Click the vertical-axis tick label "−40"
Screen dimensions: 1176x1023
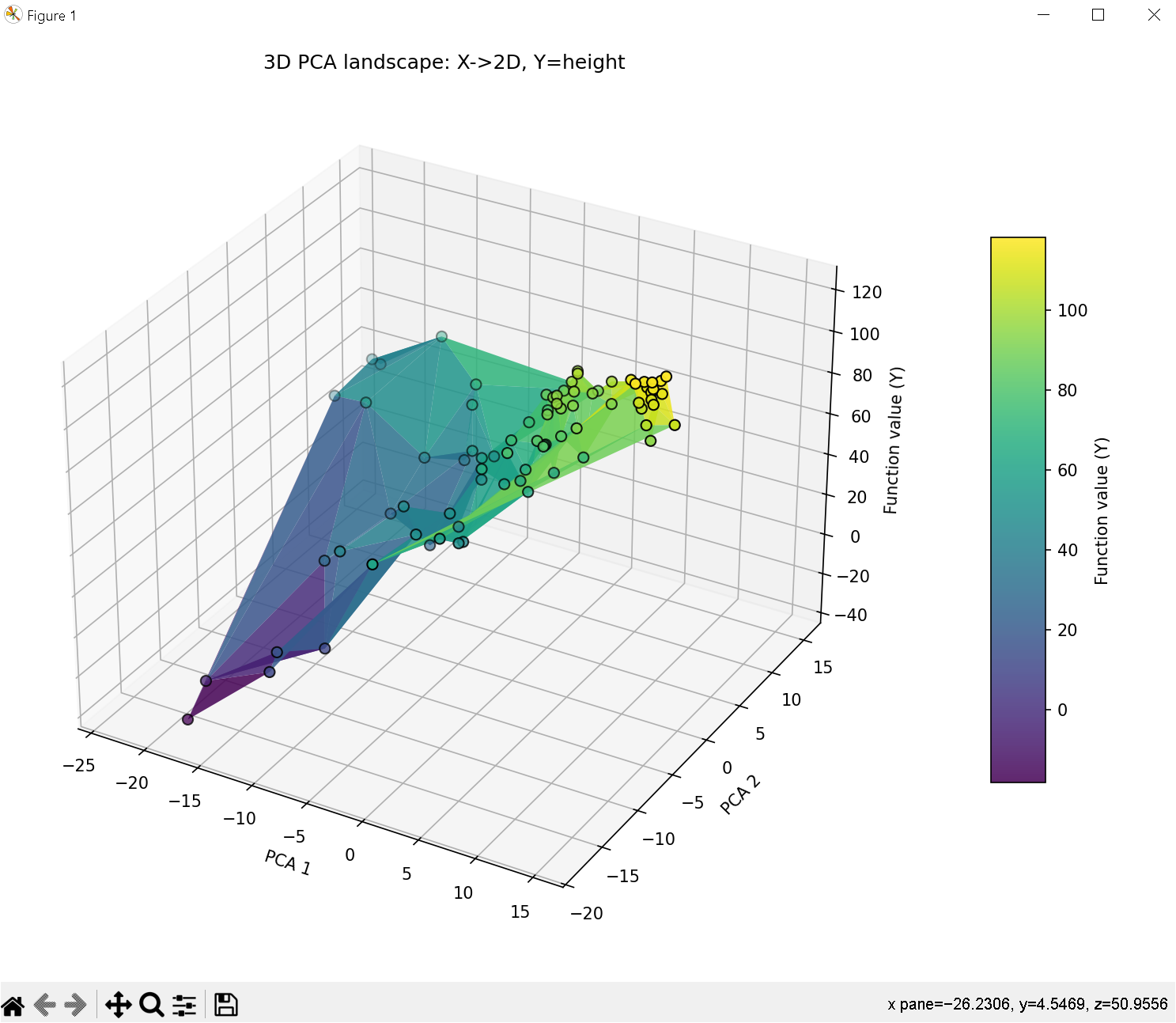[851, 615]
